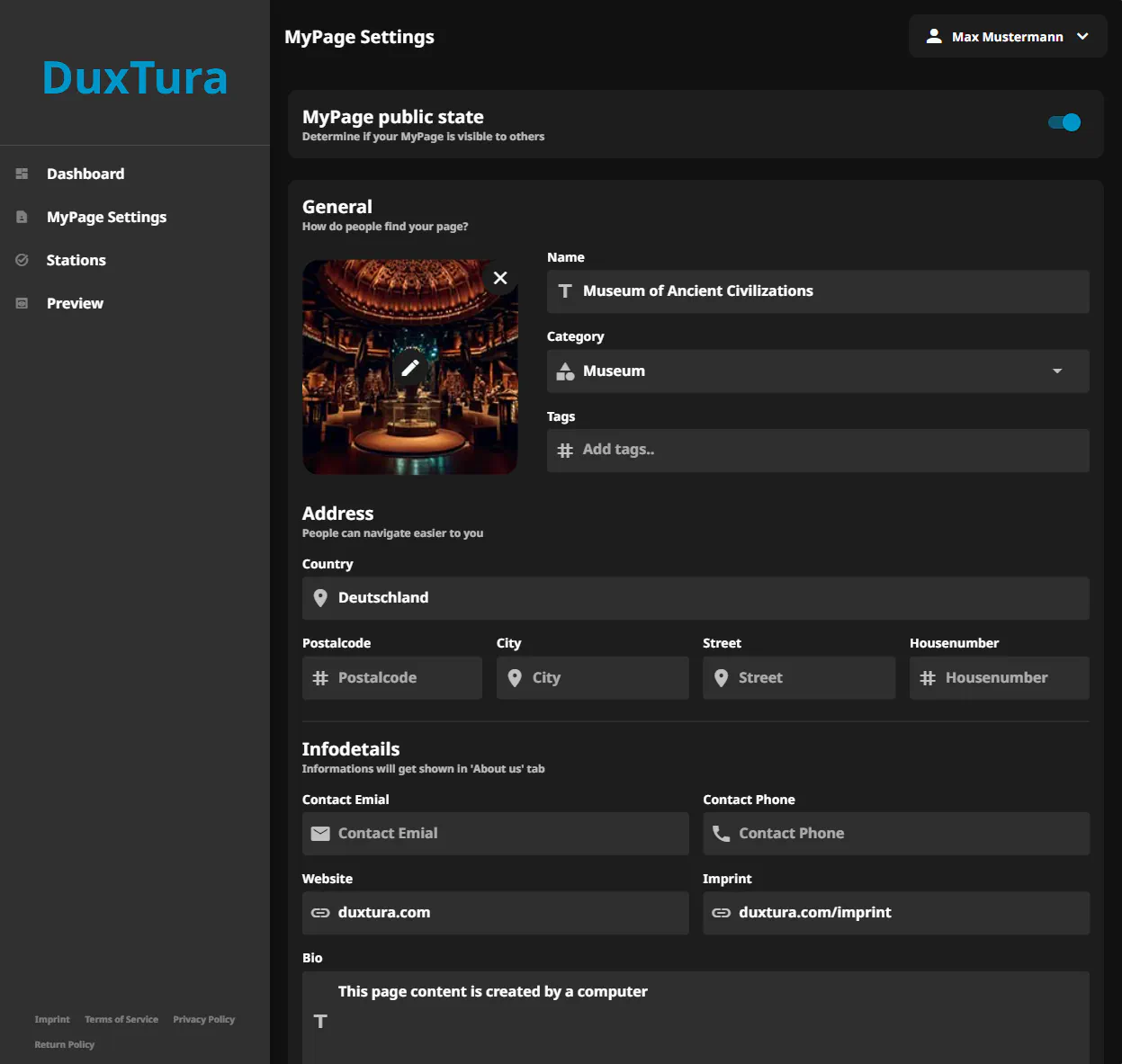1122x1064 pixels.
Task: Disable MyPage visibility to others
Action: pyautogui.click(x=1064, y=122)
